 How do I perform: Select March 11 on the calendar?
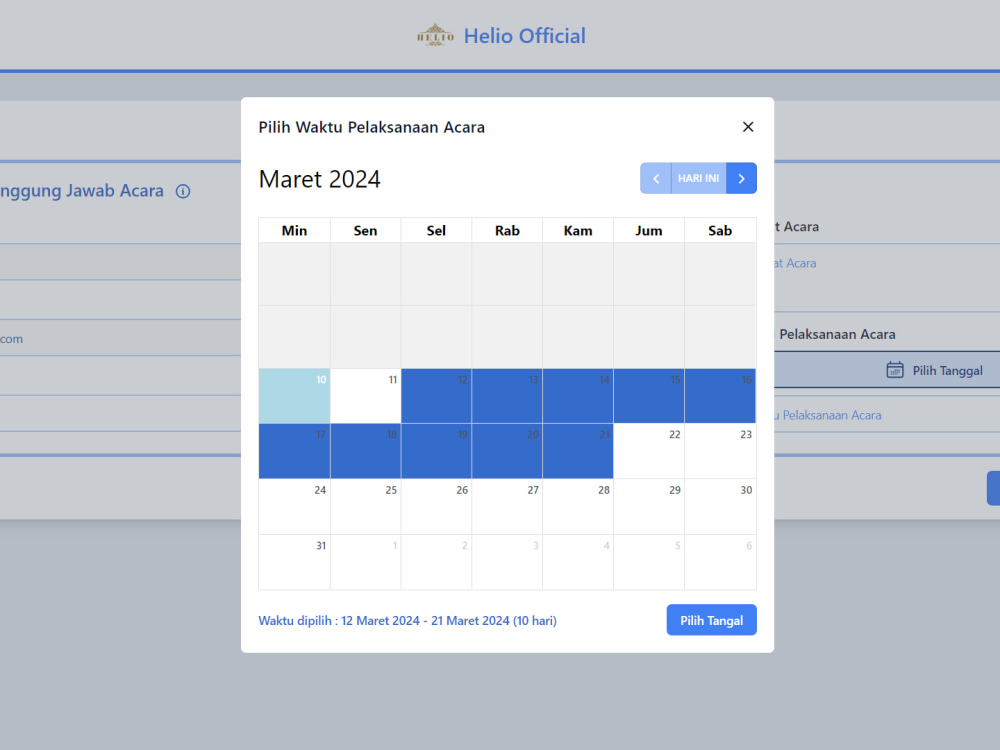(x=365, y=396)
